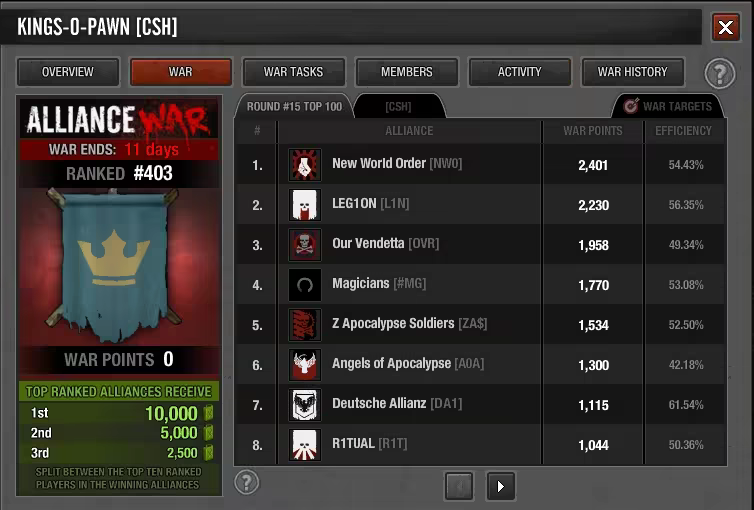Click the Kings-O-Pawn crown banner image
The image size is (754, 510).
(x=114, y=265)
